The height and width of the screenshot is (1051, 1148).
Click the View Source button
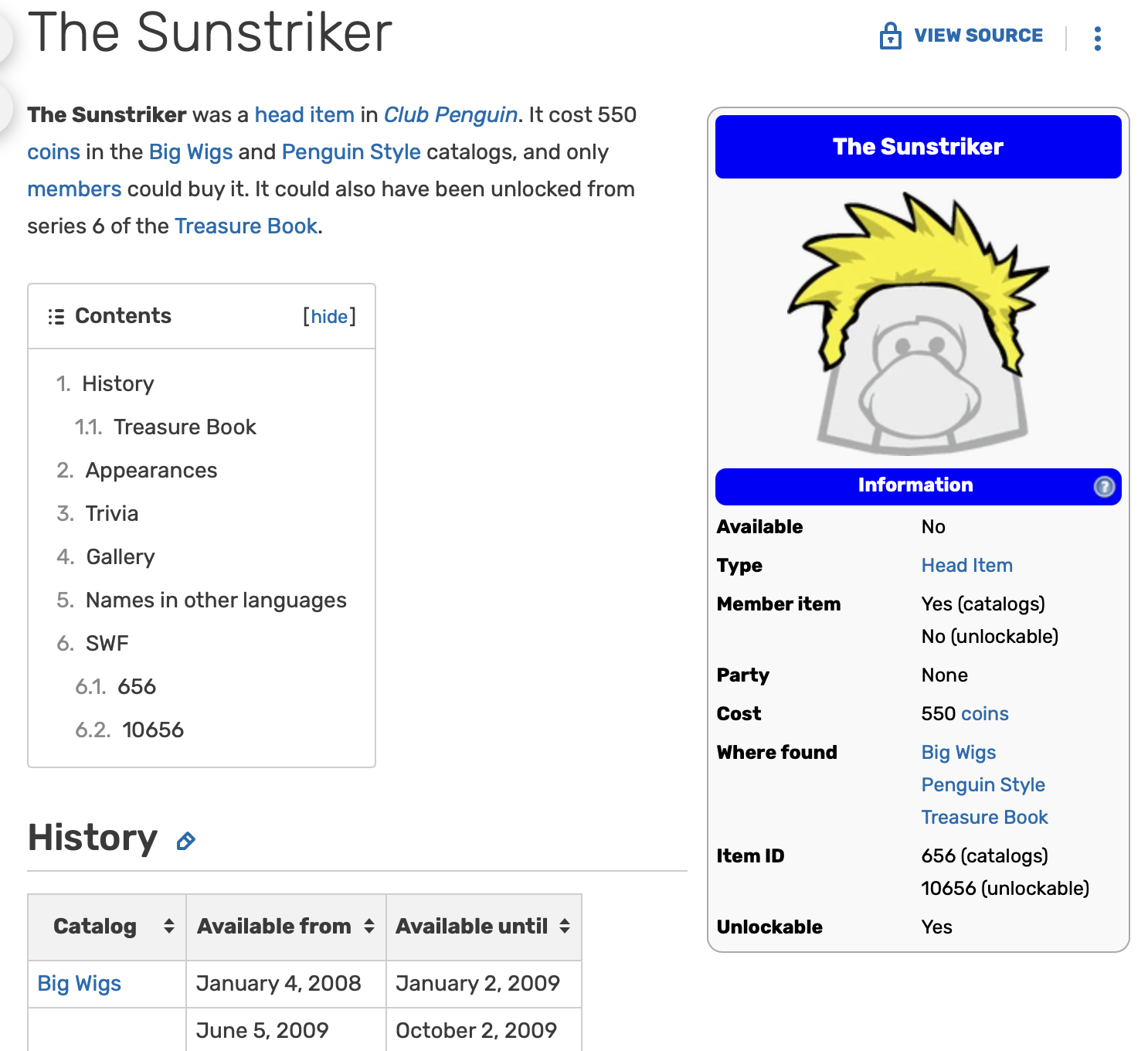978,36
